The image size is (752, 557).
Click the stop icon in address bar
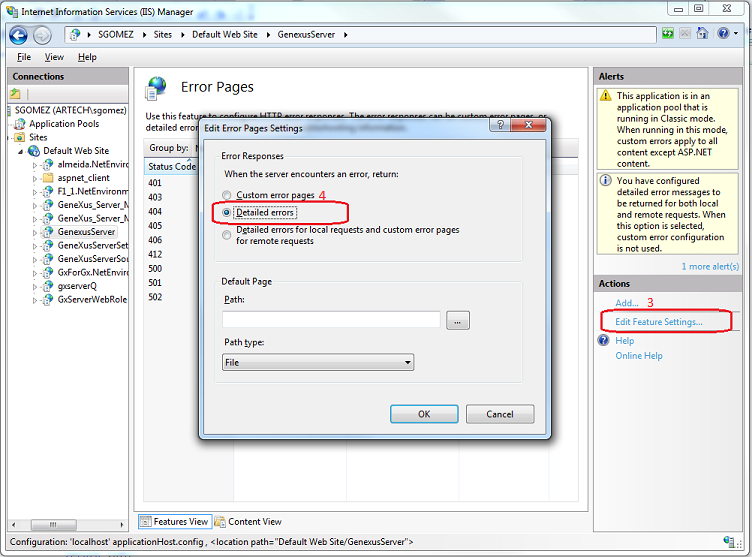coord(685,34)
